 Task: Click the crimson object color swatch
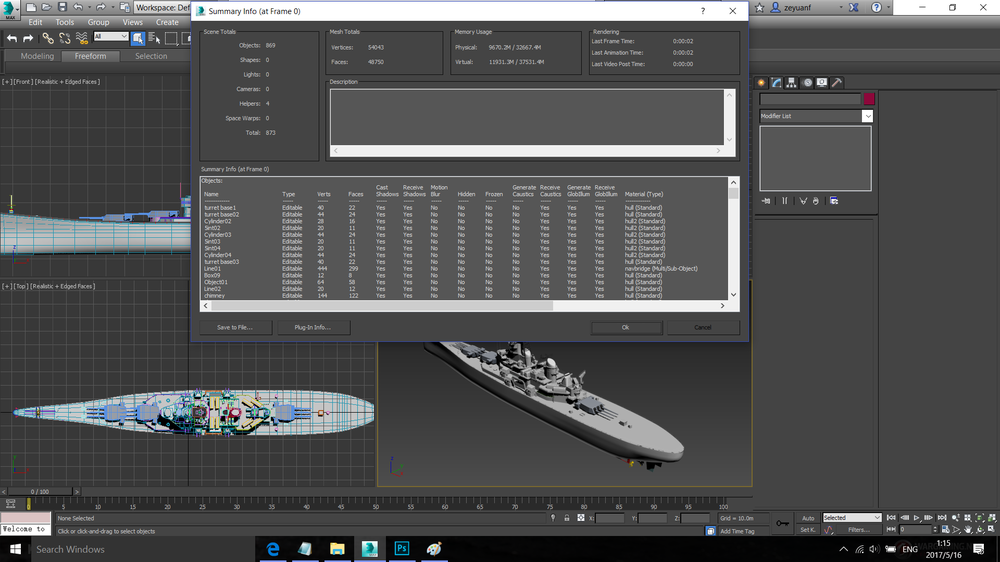(x=869, y=99)
